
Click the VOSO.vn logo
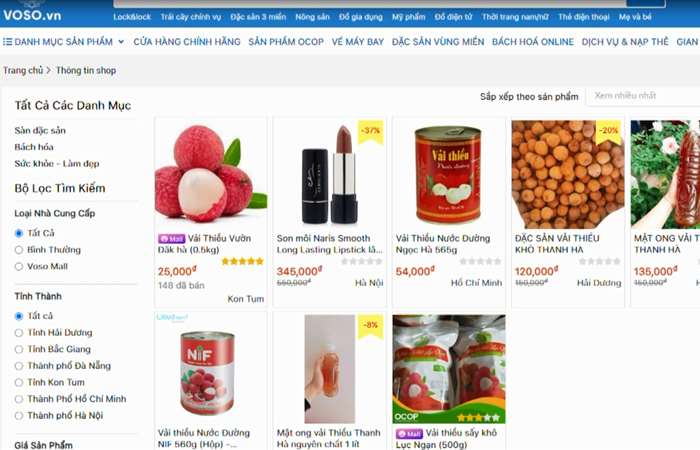[x=32, y=15]
